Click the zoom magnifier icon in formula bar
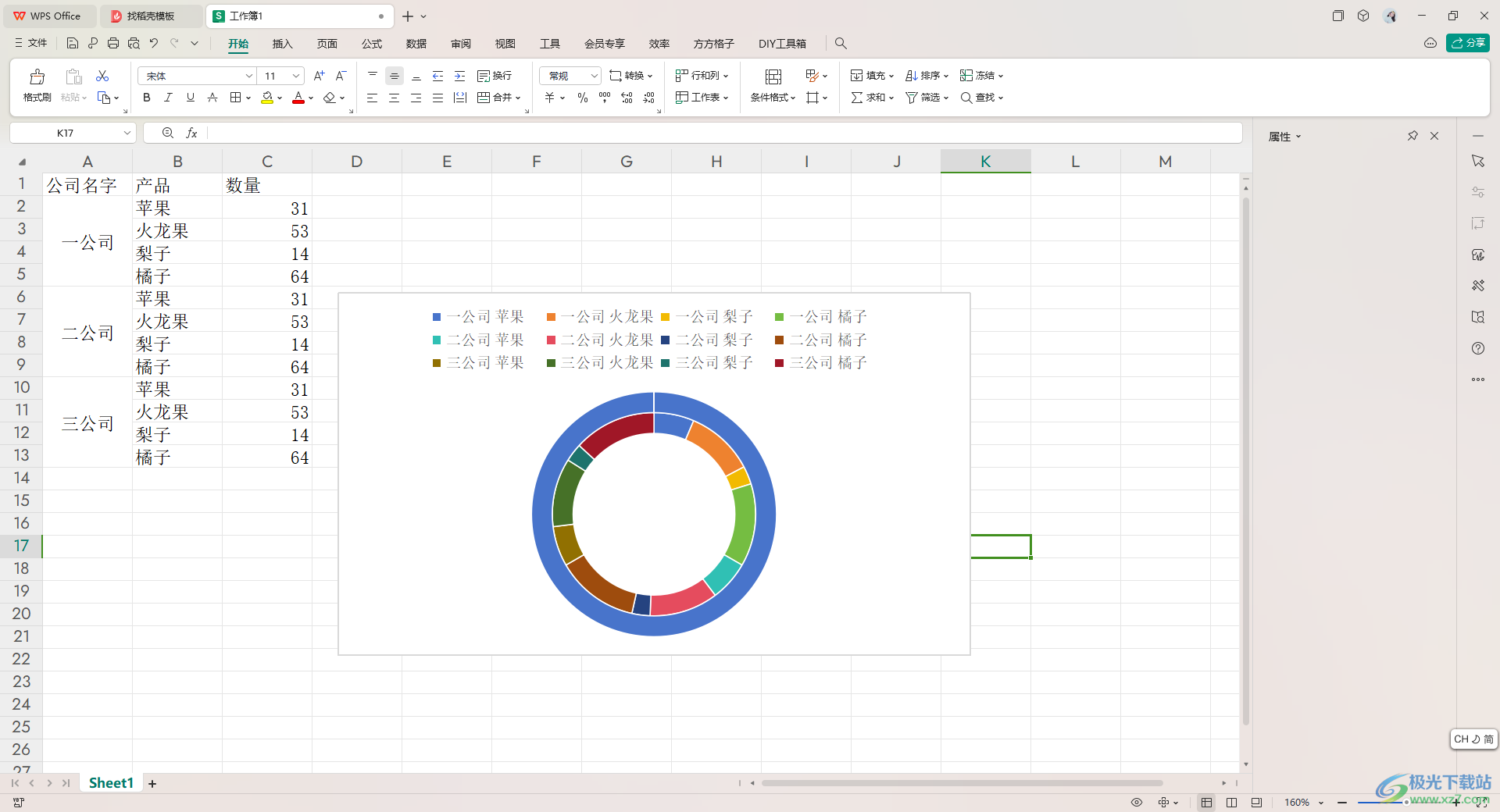The width and height of the screenshot is (1500, 812). (168, 133)
